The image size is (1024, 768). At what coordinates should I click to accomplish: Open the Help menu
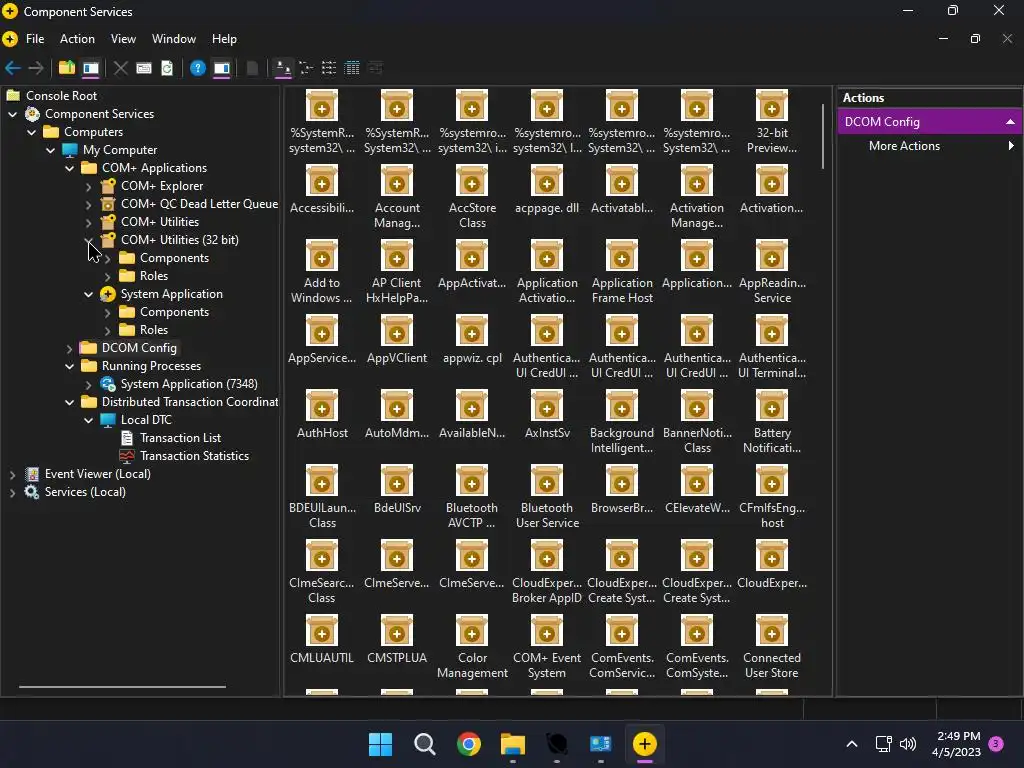pos(224,39)
